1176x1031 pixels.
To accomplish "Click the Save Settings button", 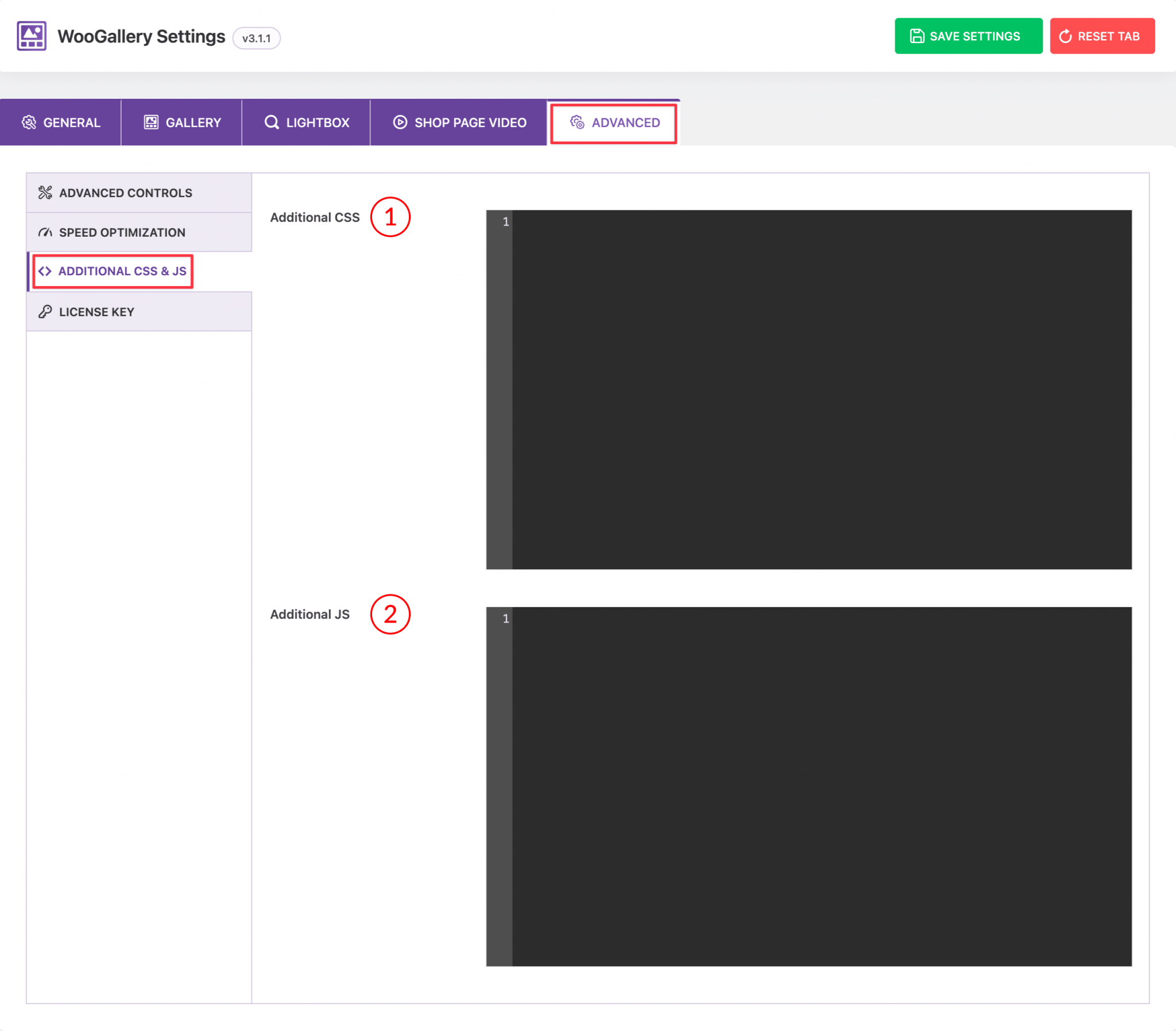I will (968, 36).
